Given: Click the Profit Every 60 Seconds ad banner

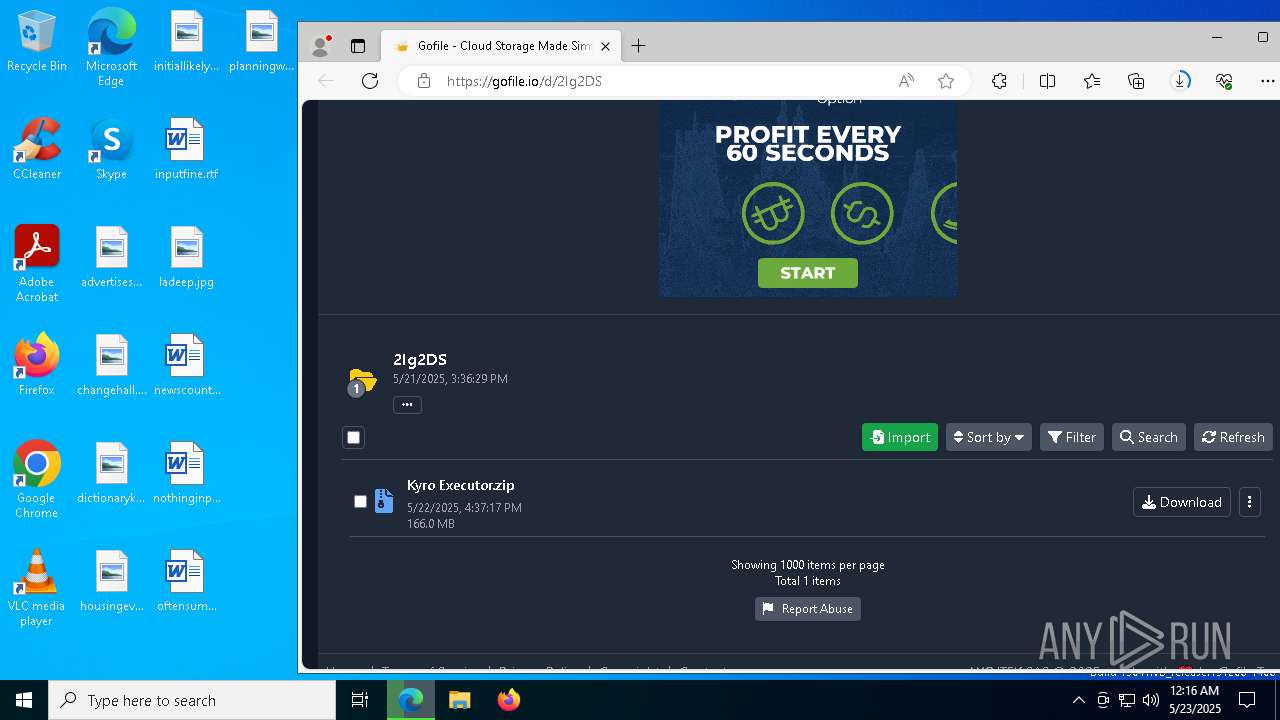Looking at the screenshot, I should pos(808,198).
